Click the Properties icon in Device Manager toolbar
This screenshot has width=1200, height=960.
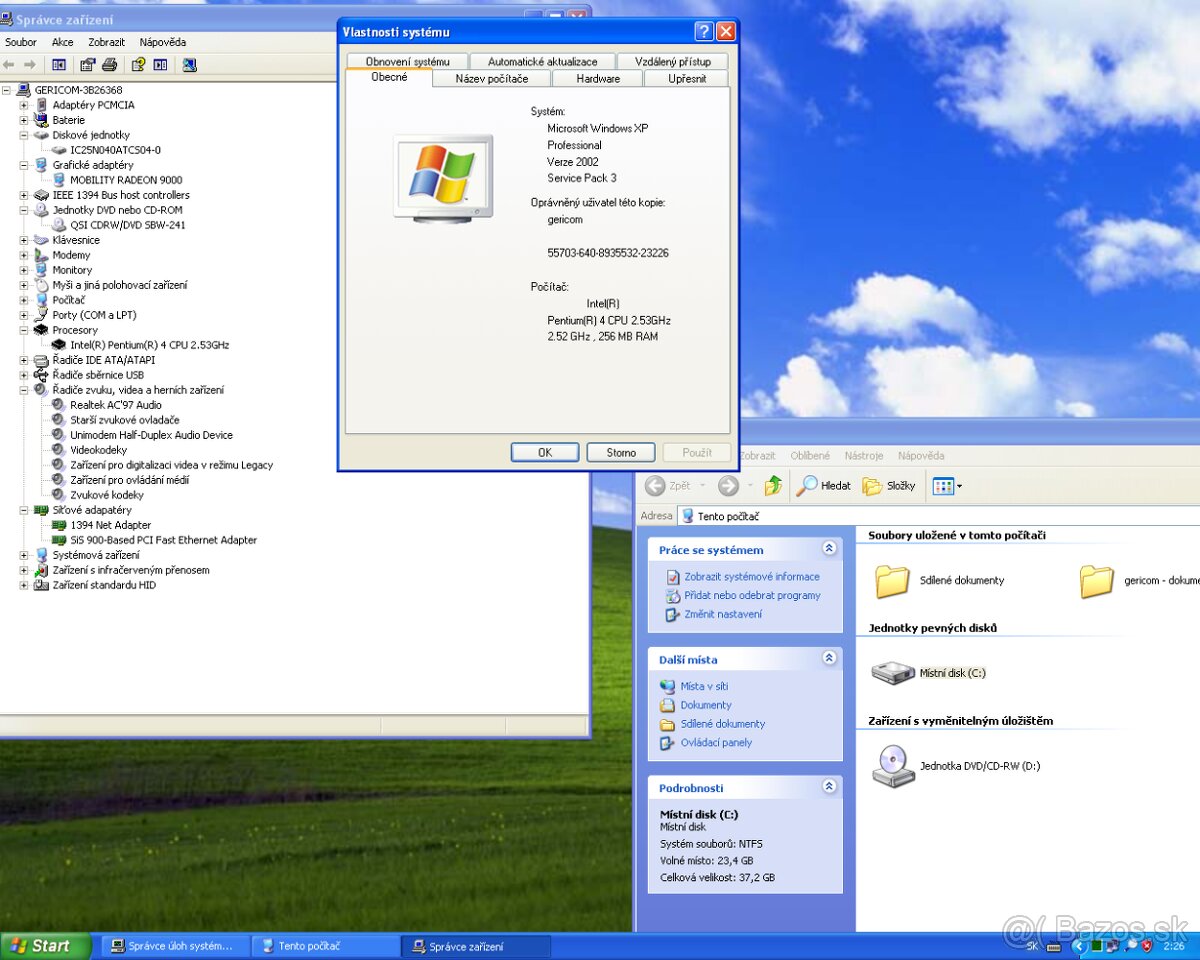pyautogui.click(x=88, y=65)
